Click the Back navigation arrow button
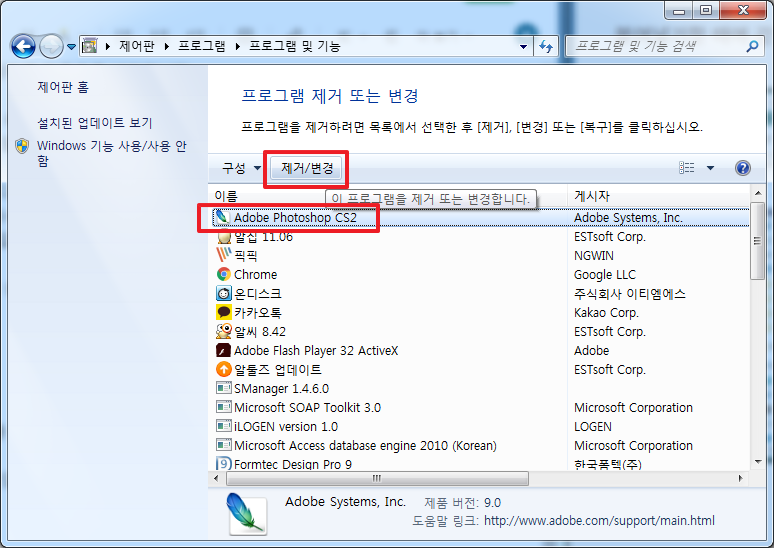The image size is (774, 548). coord(23,46)
